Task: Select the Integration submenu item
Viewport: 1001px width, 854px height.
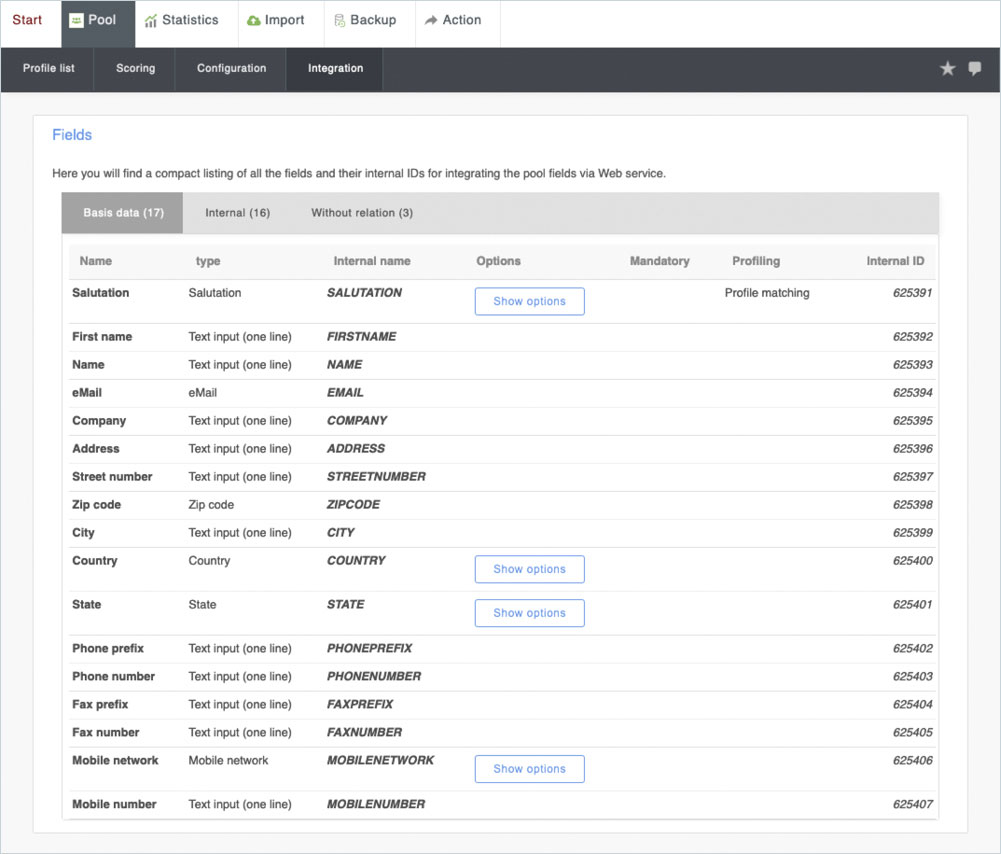Action: (335, 69)
